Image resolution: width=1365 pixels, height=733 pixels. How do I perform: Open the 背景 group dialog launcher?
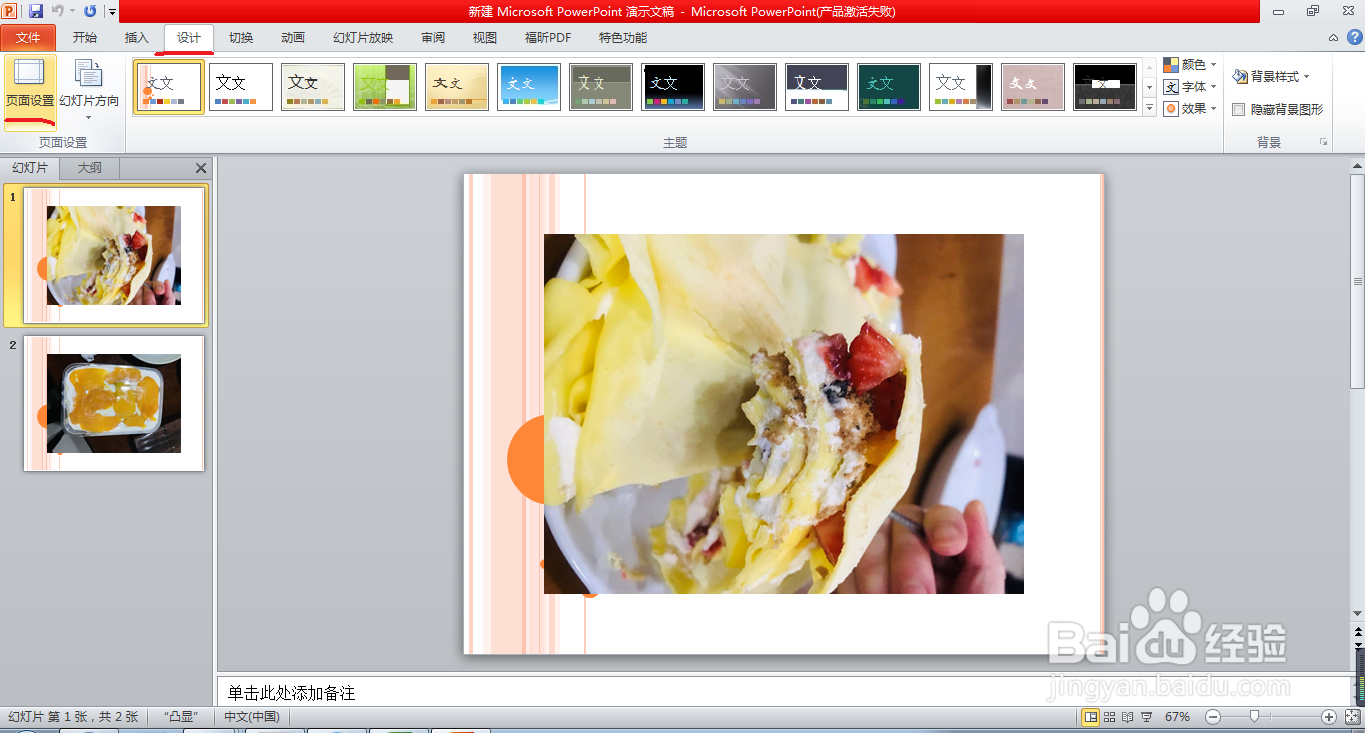click(1324, 143)
